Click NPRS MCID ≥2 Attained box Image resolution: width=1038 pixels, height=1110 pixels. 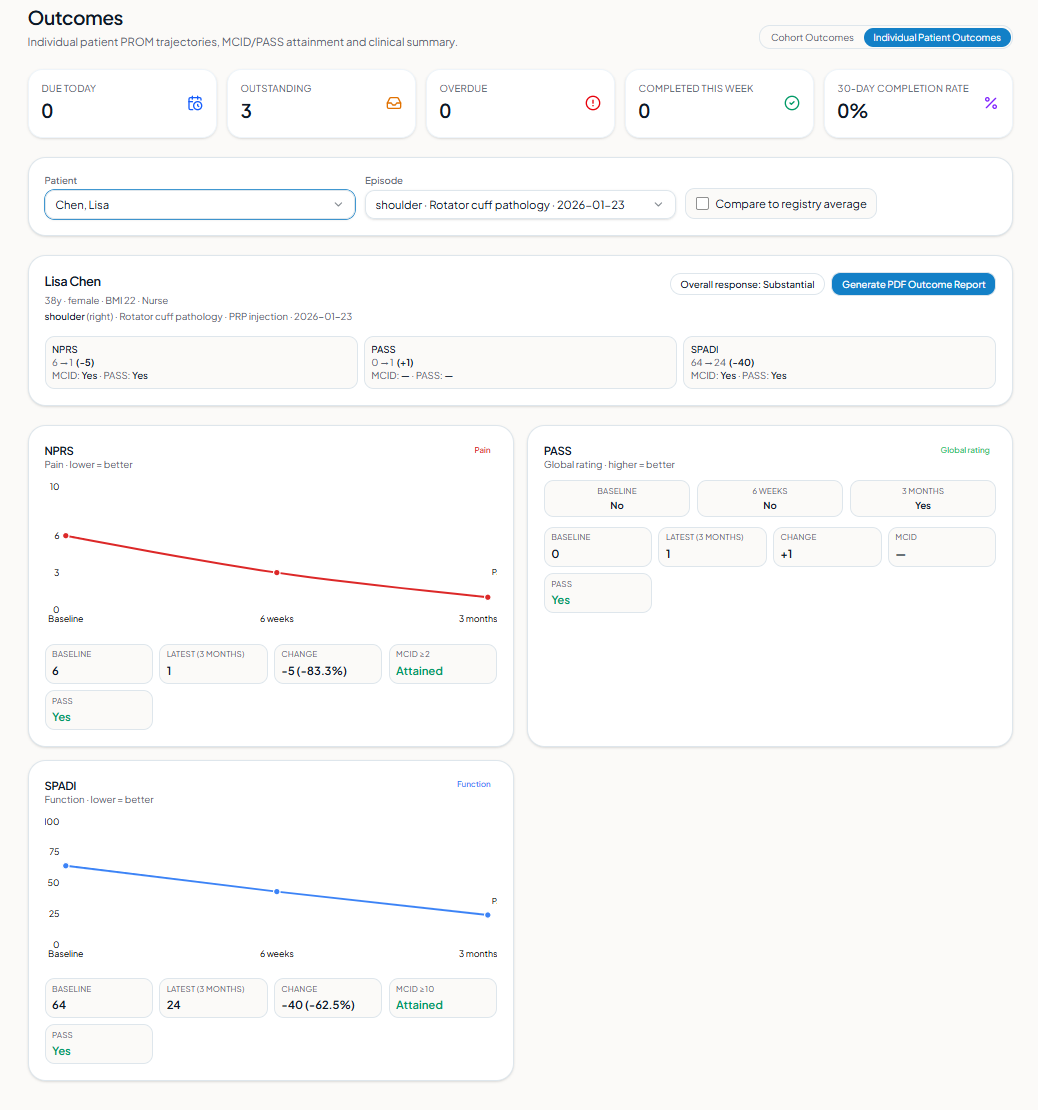pyautogui.click(x=443, y=664)
